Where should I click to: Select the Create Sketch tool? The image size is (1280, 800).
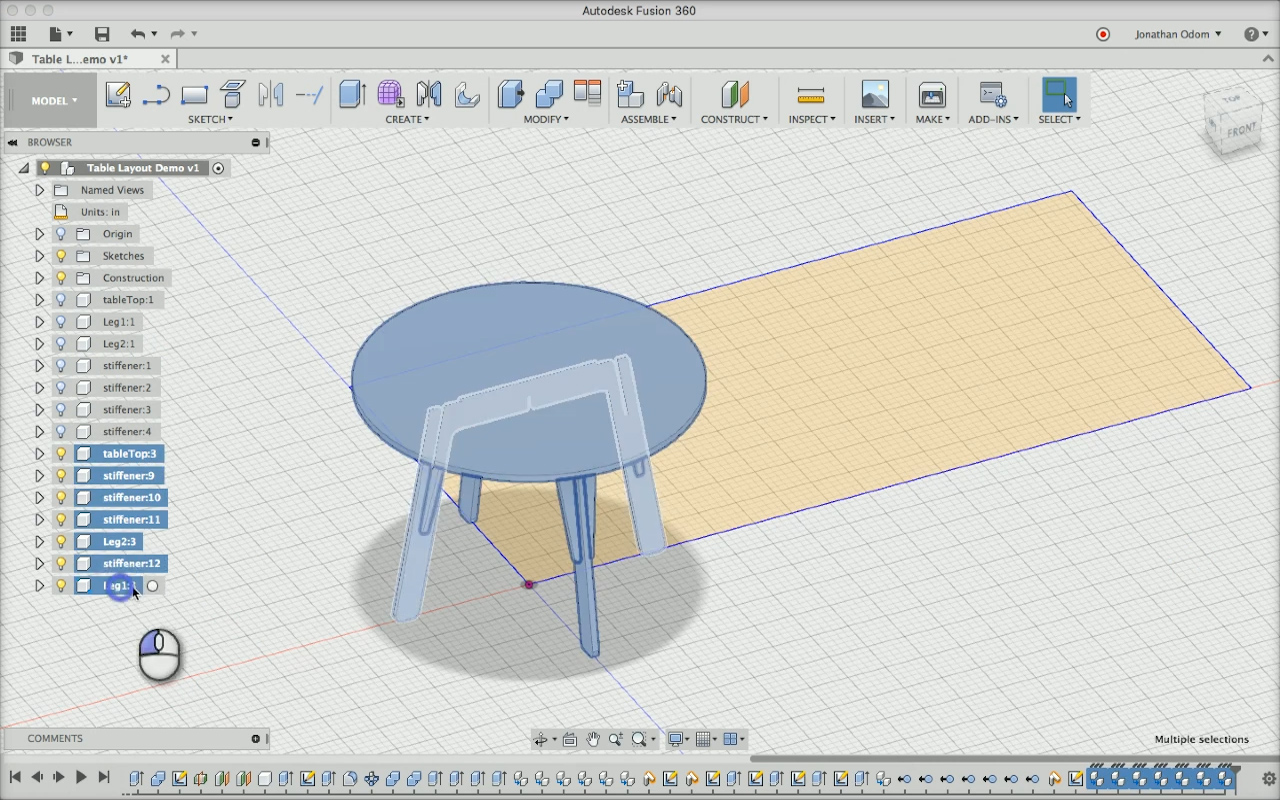coord(118,94)
